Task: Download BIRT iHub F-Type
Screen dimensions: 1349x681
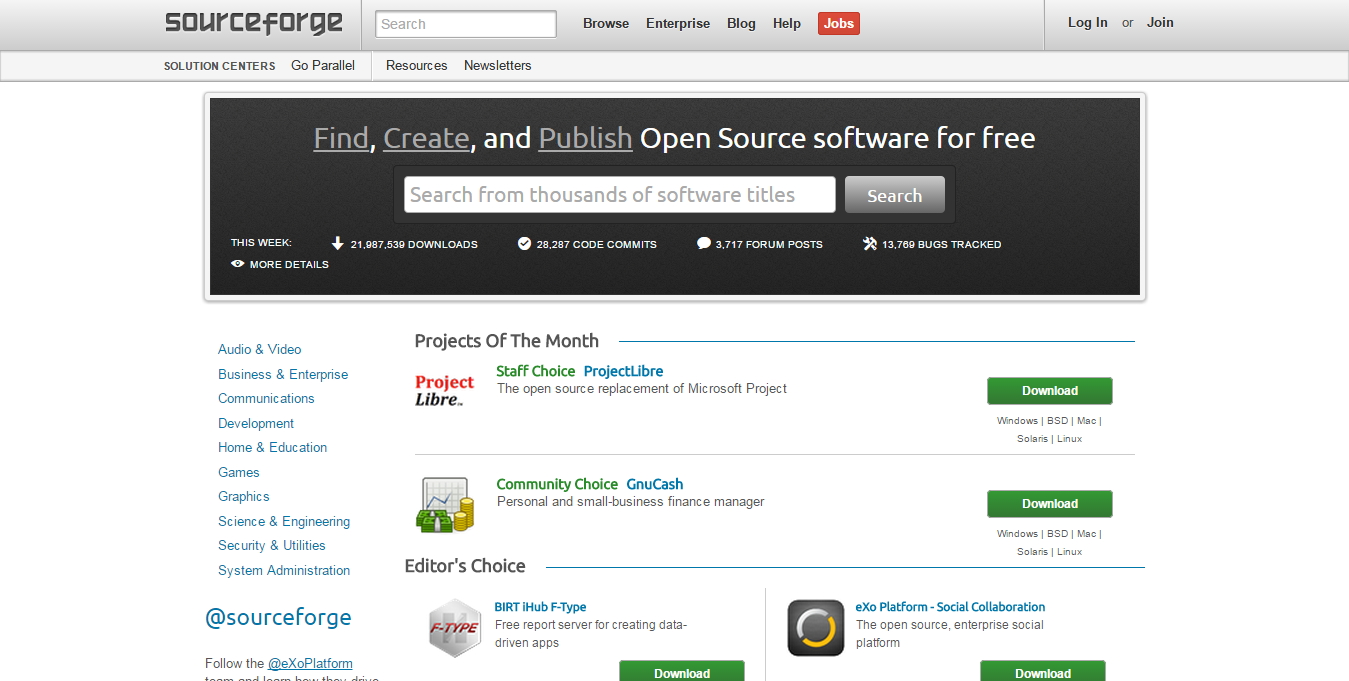Action: click(682, 671)
